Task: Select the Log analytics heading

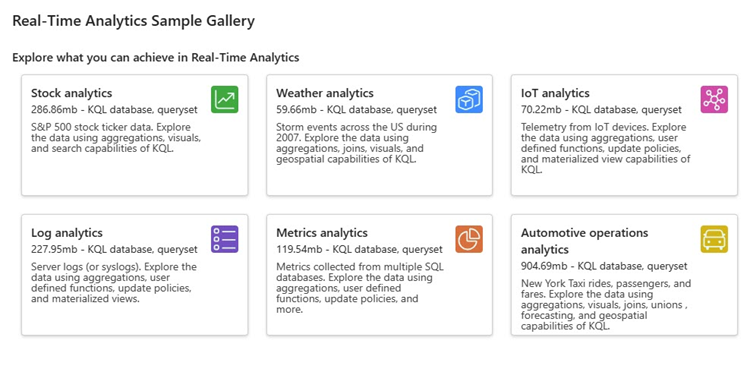Action: click(67, 233)
